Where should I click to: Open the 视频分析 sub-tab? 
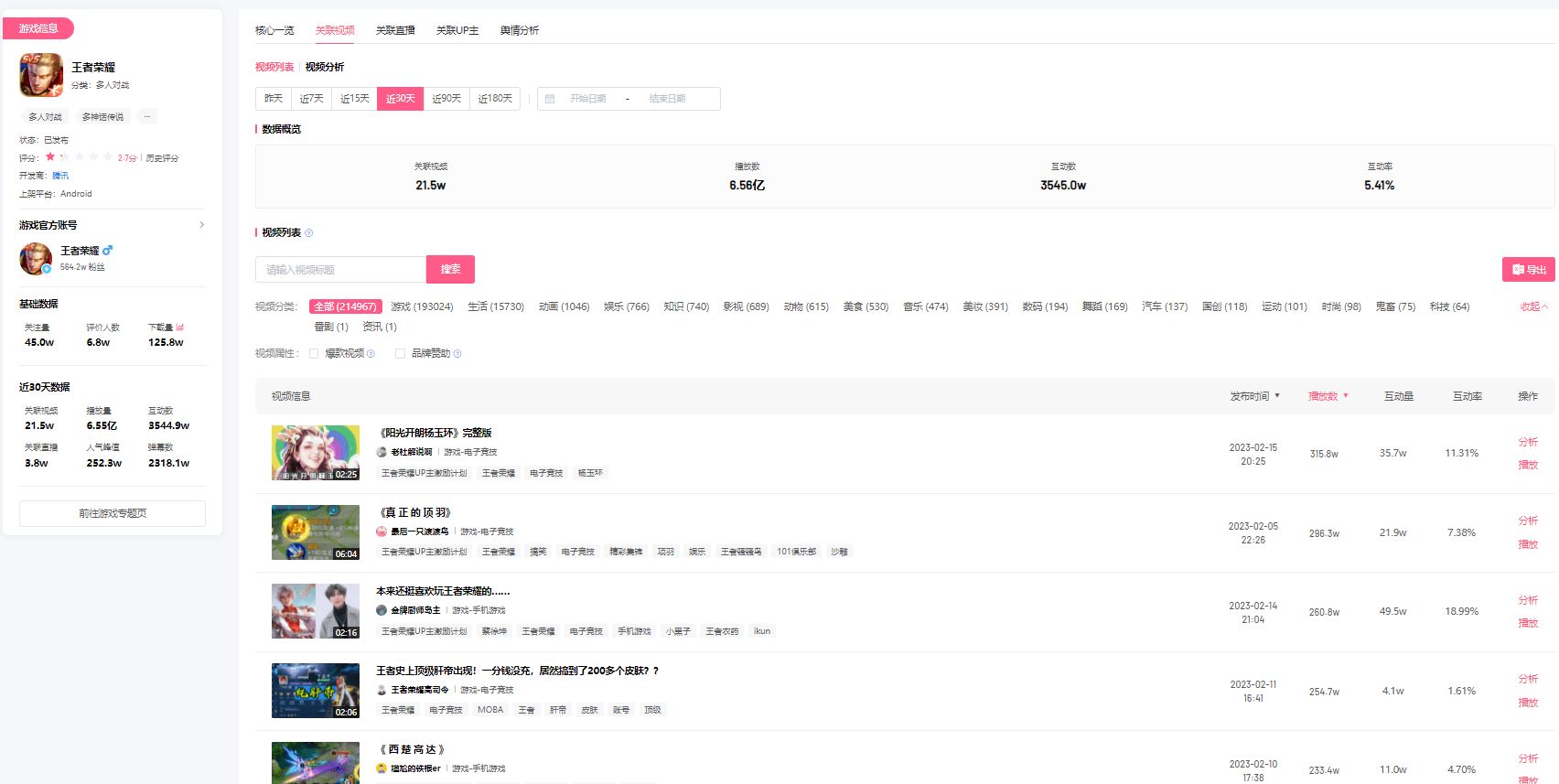(325, 67)
